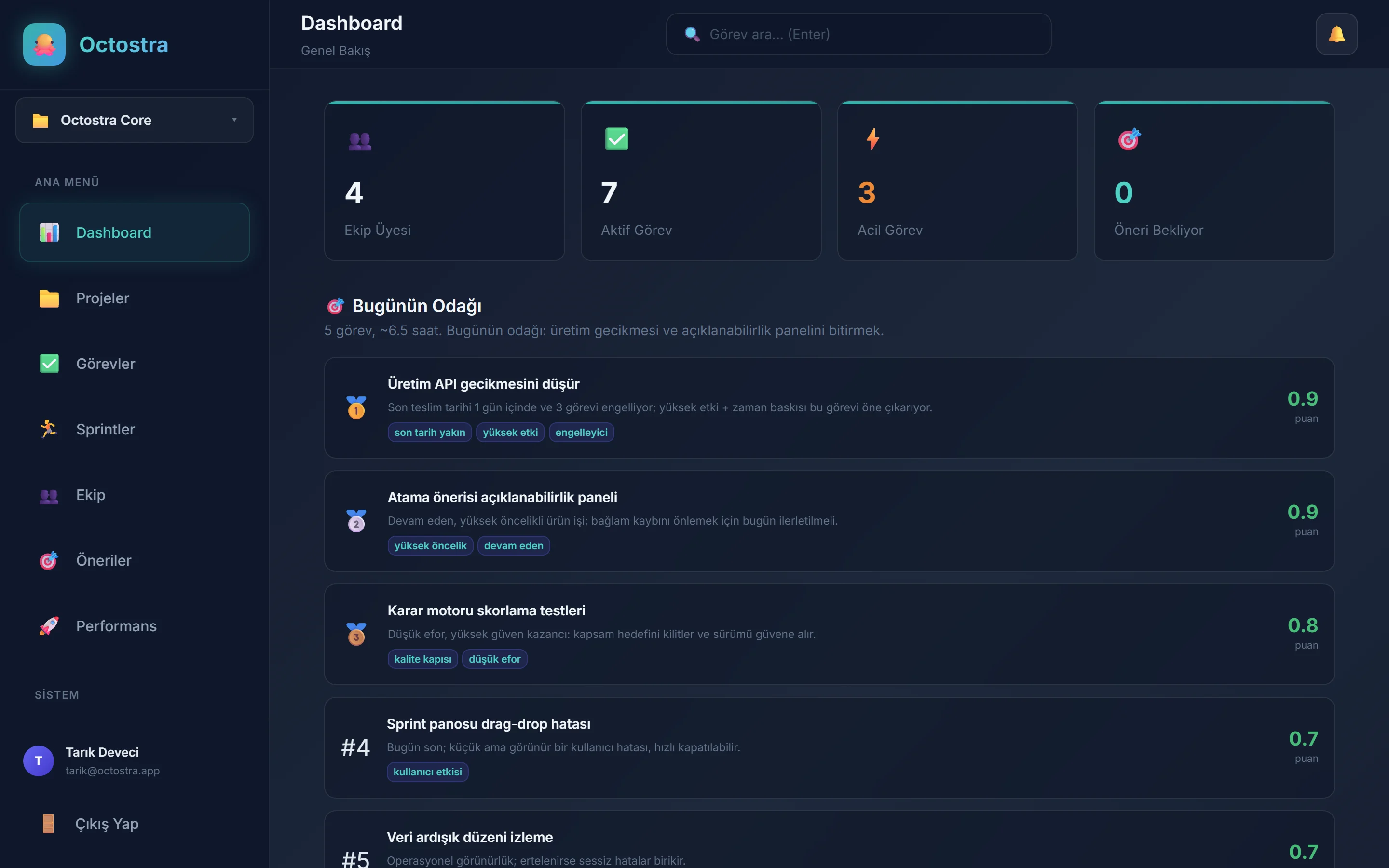The height and width of the screenshot is (868, 1389).
Task: Click the Sprintler runner icon
Action: tap(49, 429)
